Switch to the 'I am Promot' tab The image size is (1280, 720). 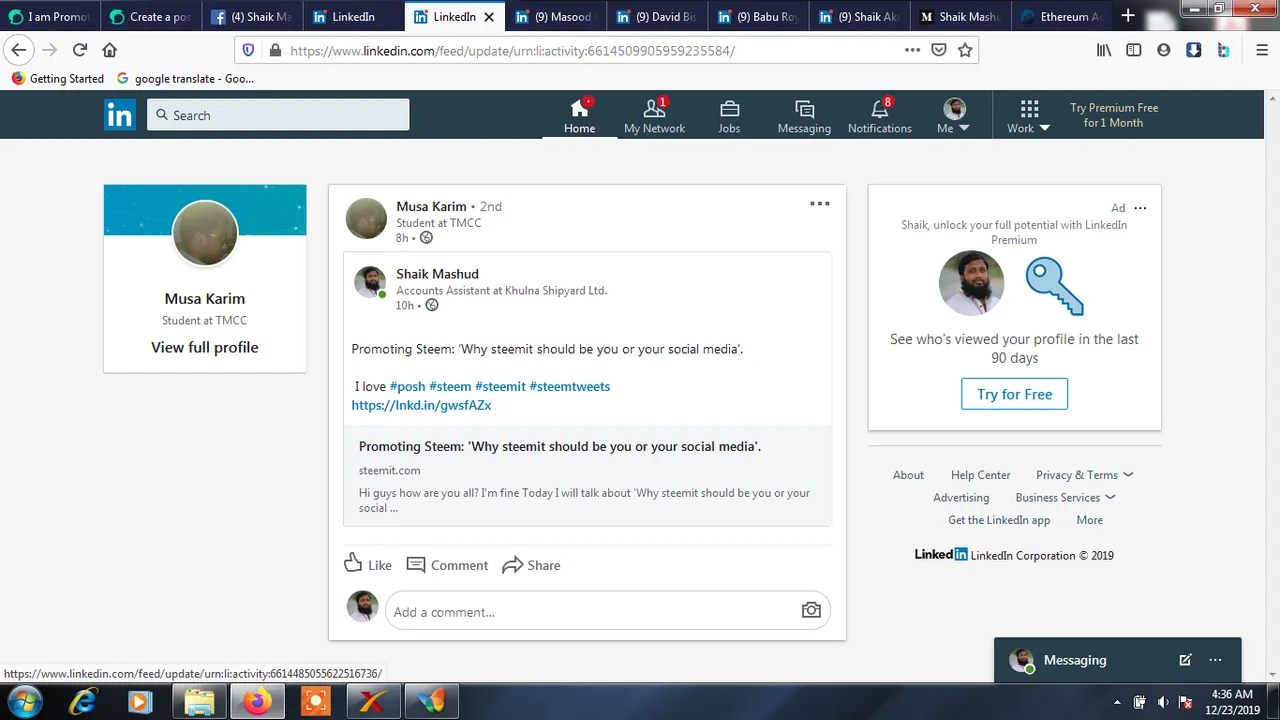pos(50,16)
